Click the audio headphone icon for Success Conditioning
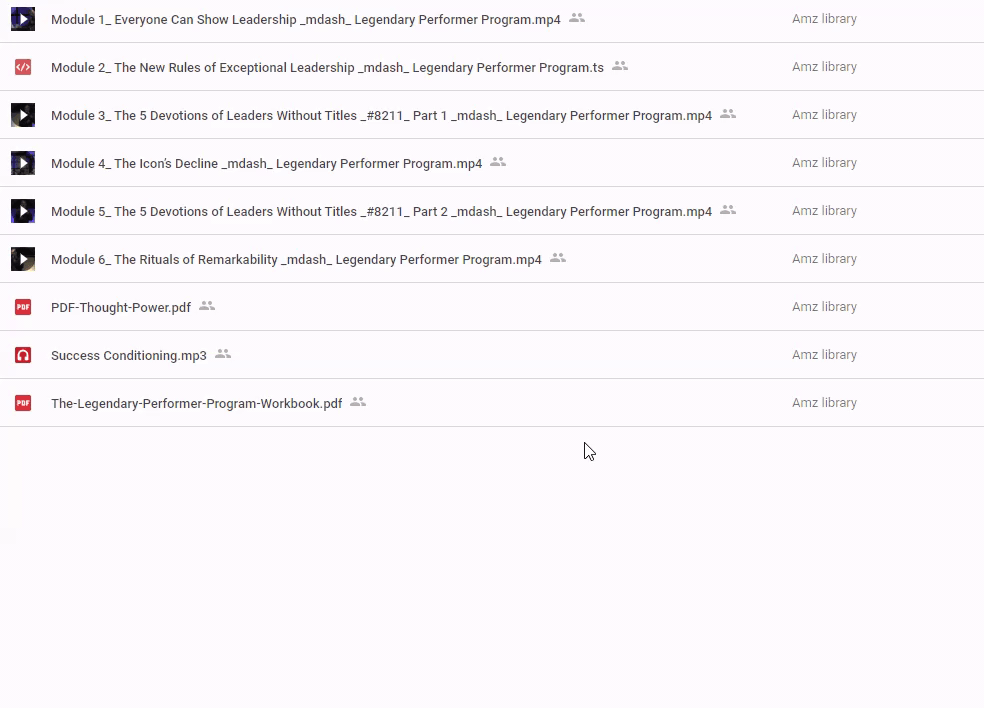The height and width of the screenshot is (708, 984). point(23,355)
